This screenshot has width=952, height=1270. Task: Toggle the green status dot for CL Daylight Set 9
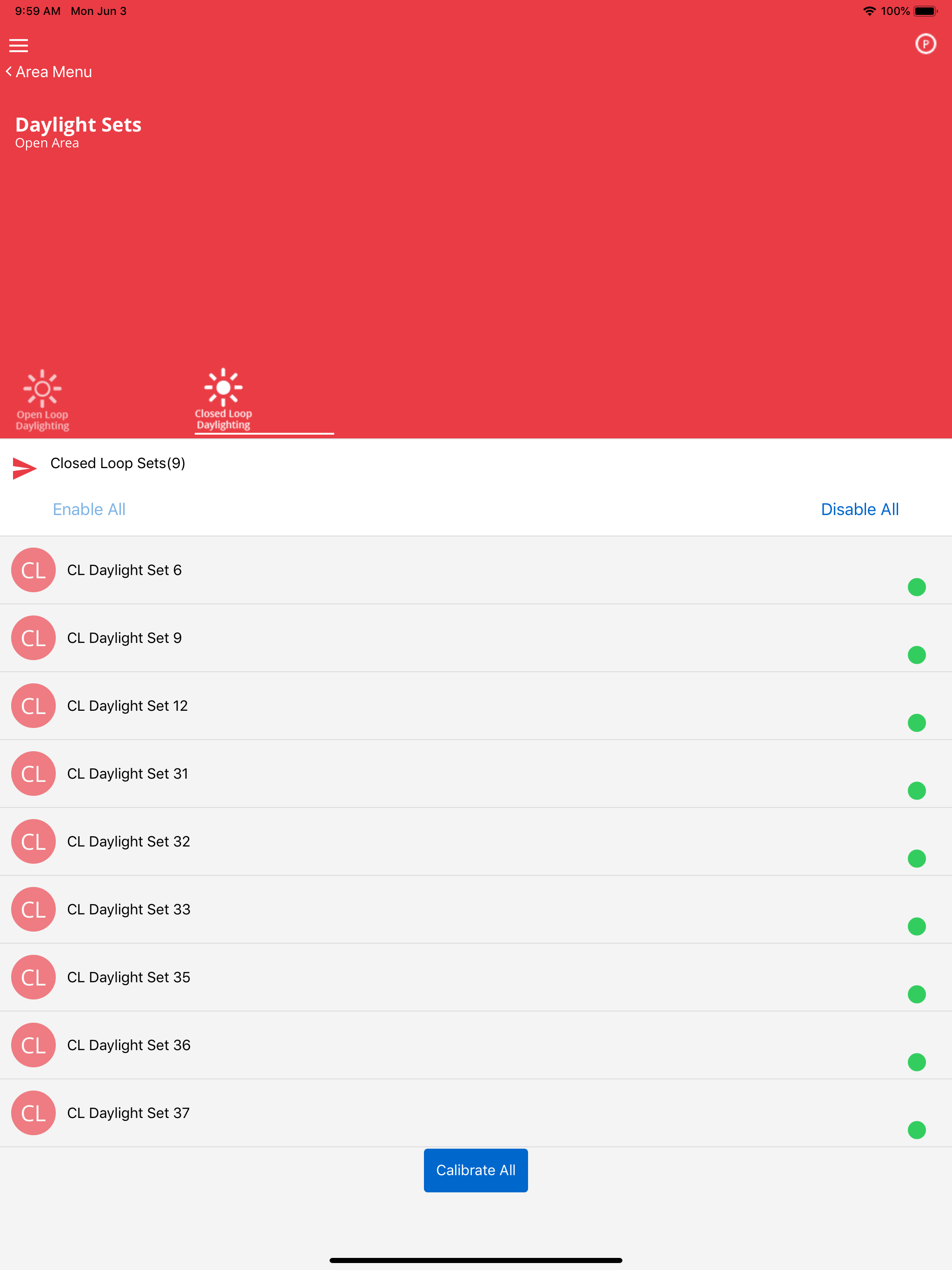917,655
